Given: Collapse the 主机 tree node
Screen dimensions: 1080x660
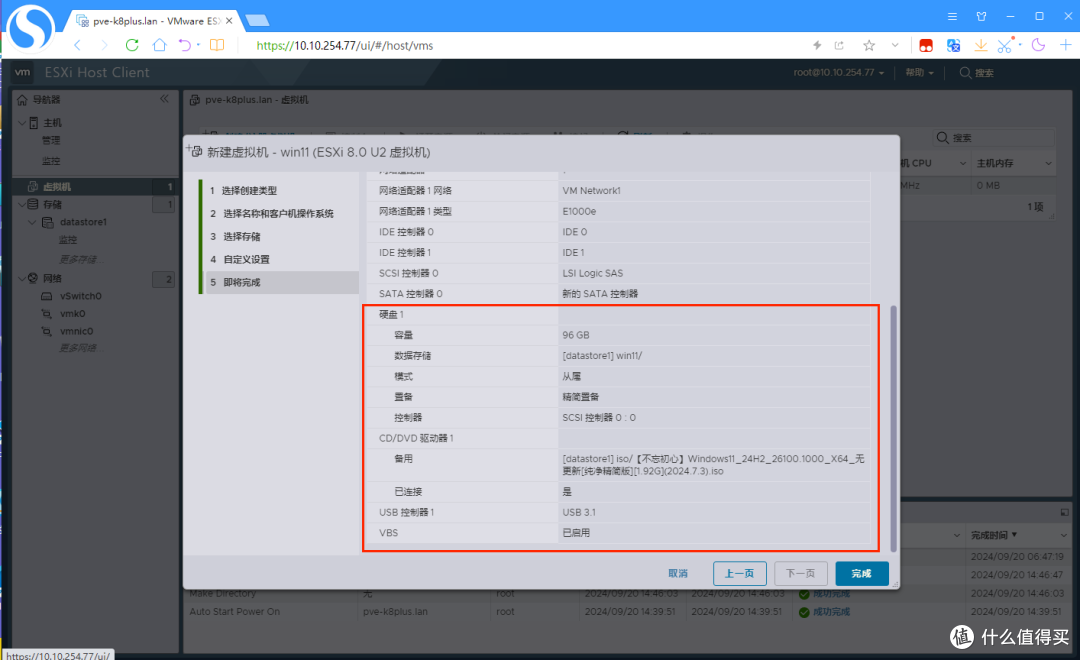Looking at the screenshot, I should pyautogui.click(x=22, y=123).
